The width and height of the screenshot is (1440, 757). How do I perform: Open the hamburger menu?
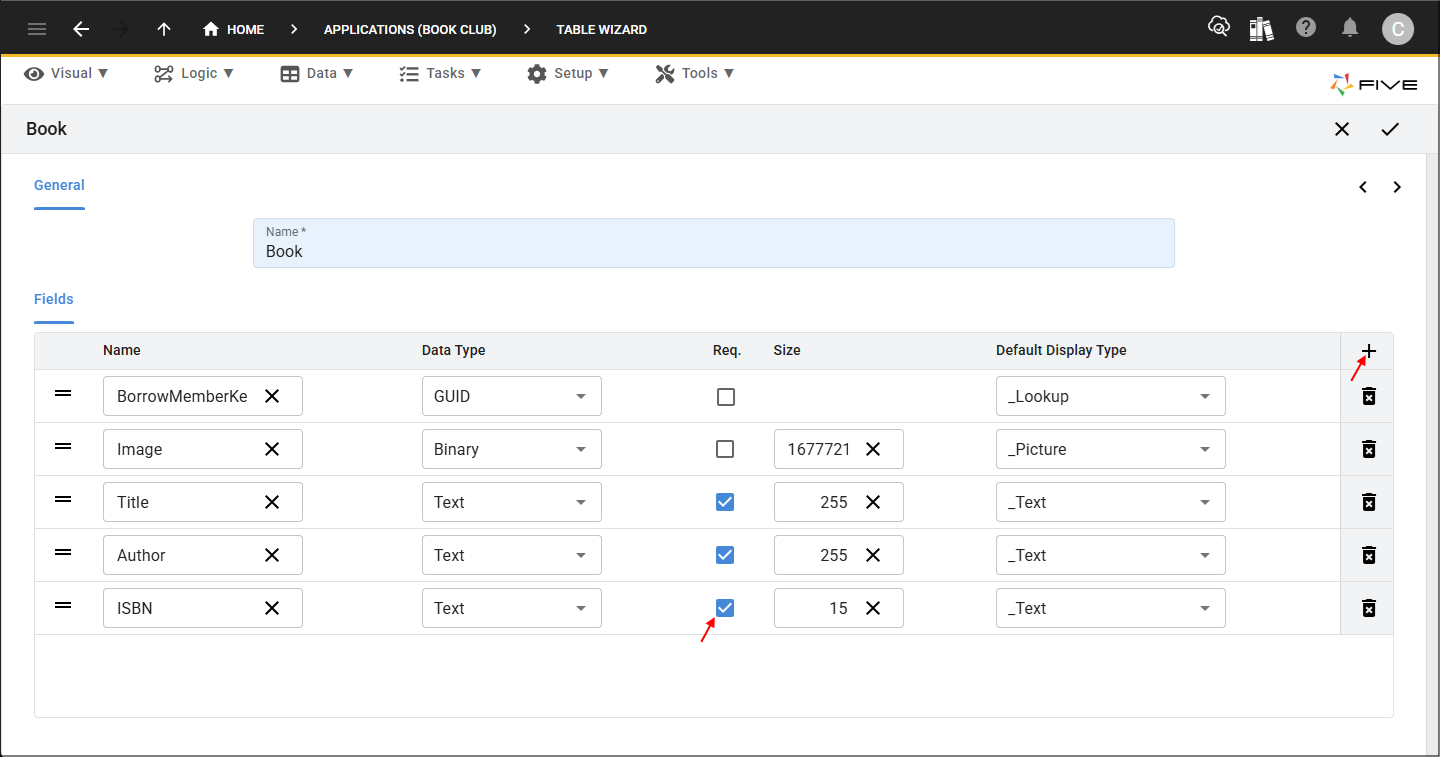(37, 29)
